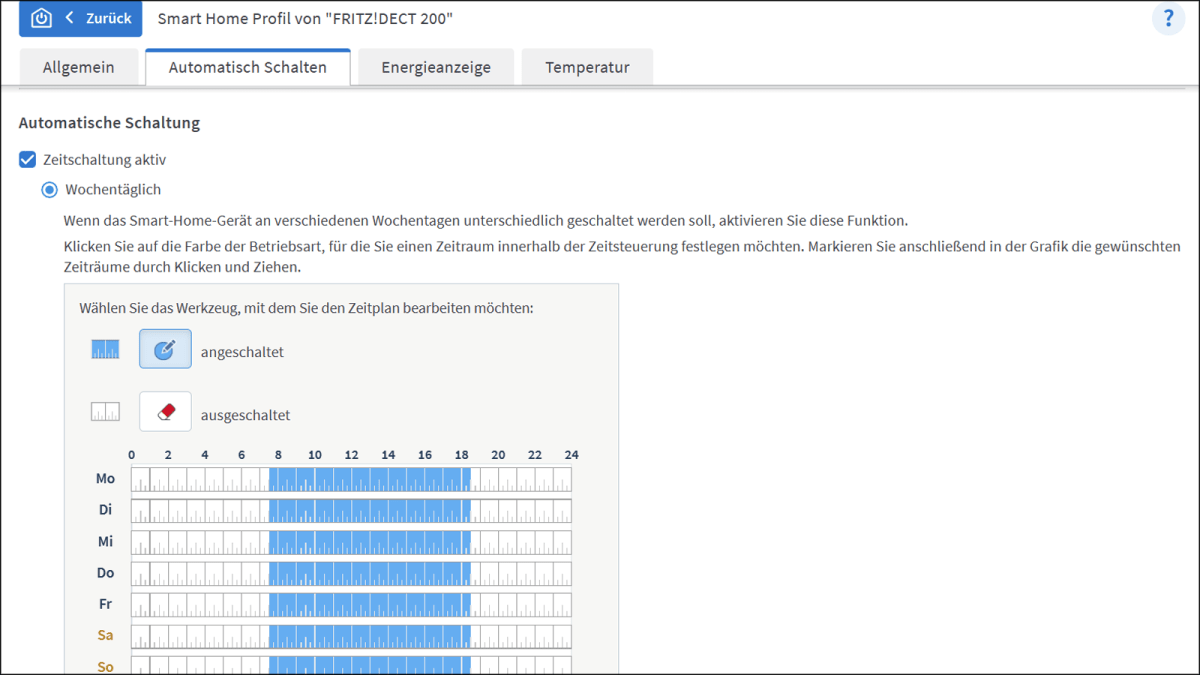Screen dimensions: 1200x675
Task: Click the "Fr" day label
Action: (105, 604)
